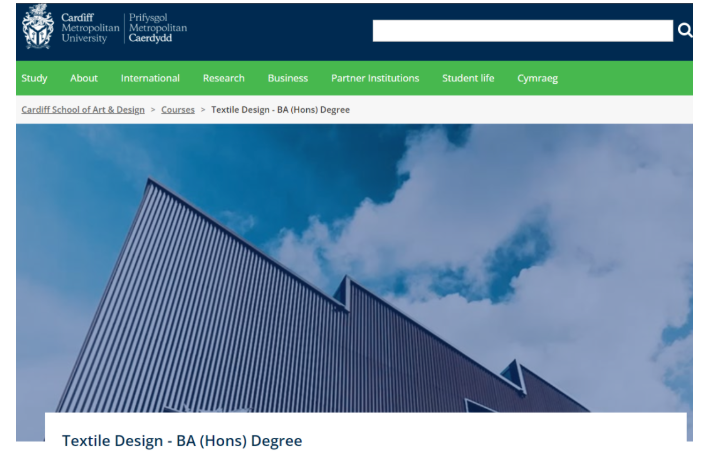Click the English 'Cardiff Metropolitan University' logo text
This screenshot has width=702, height=462.
[89, 28]
